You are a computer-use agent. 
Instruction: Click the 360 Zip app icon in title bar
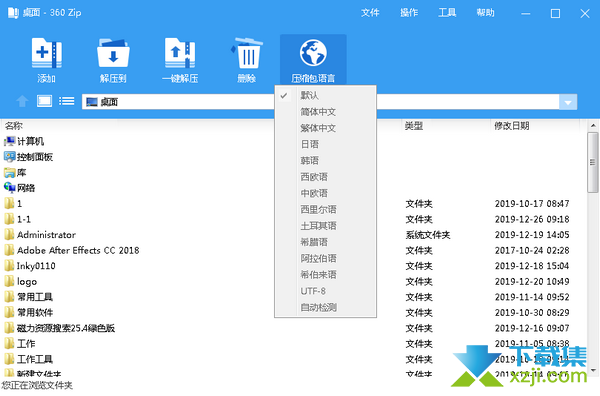pyautogui.click(x=13, y=13)
